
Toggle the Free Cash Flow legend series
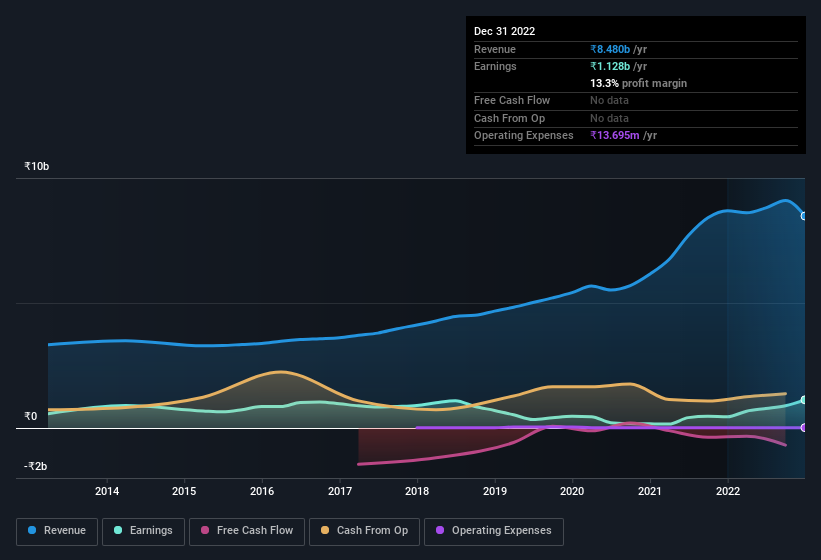coord(247,531)
